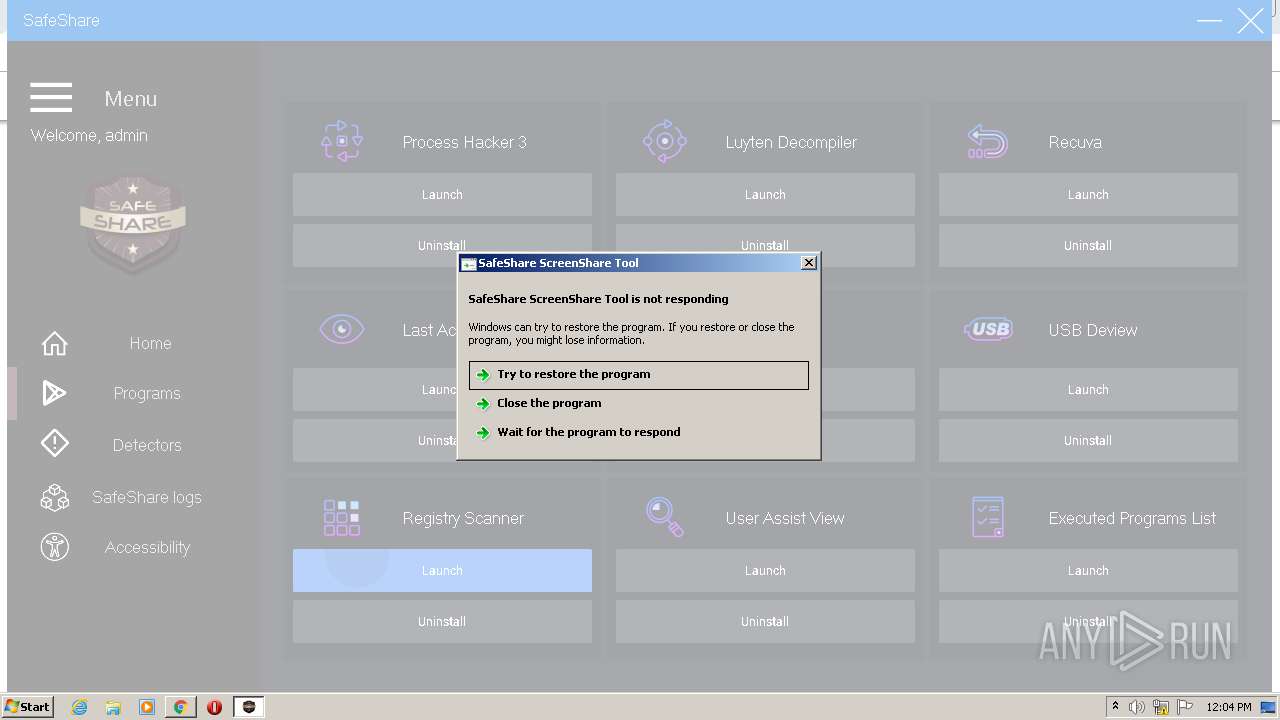
Task: Click the SafeShare taskbar app icon
Action: 249,707
